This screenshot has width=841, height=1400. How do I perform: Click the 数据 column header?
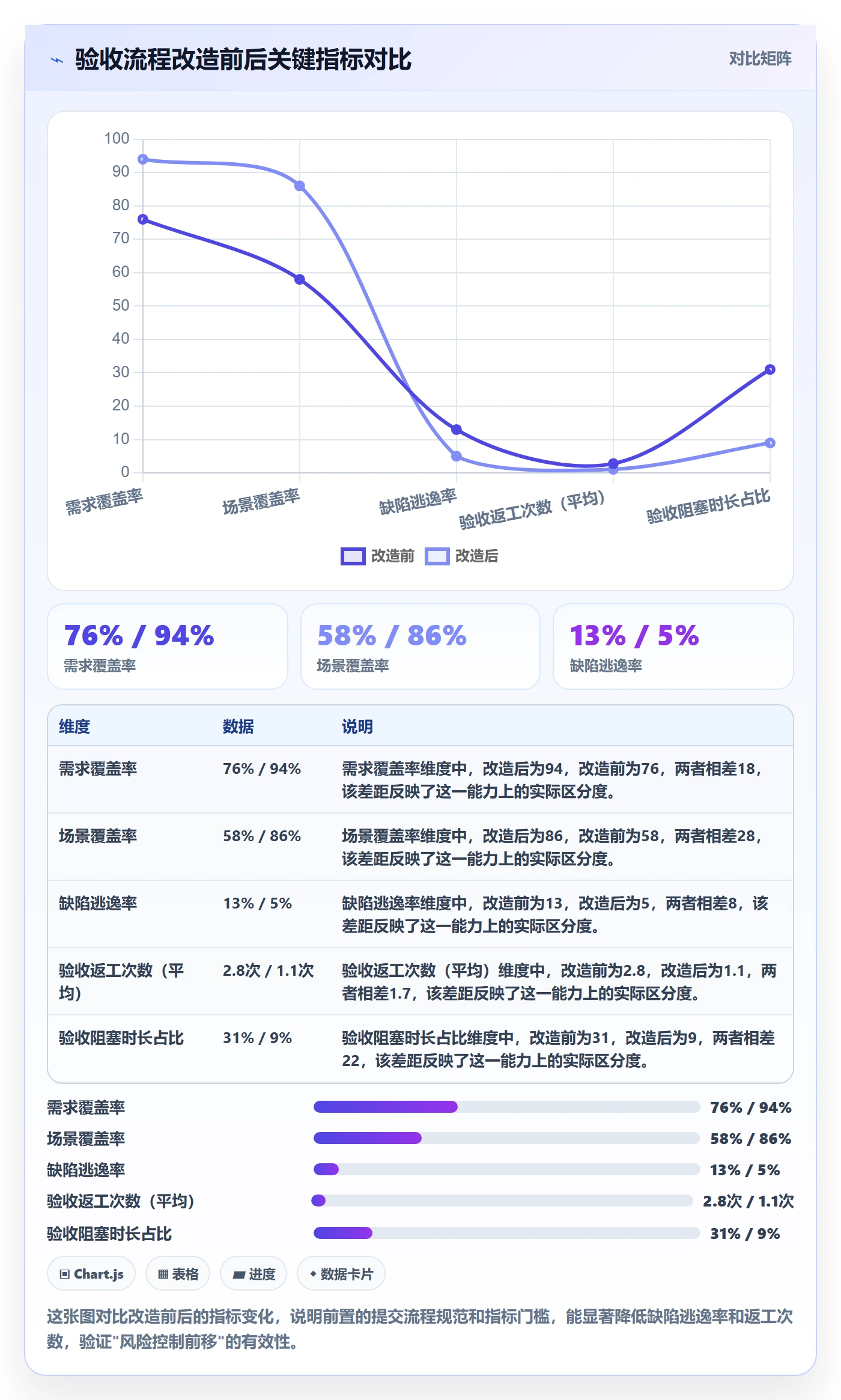coord(238,726)
